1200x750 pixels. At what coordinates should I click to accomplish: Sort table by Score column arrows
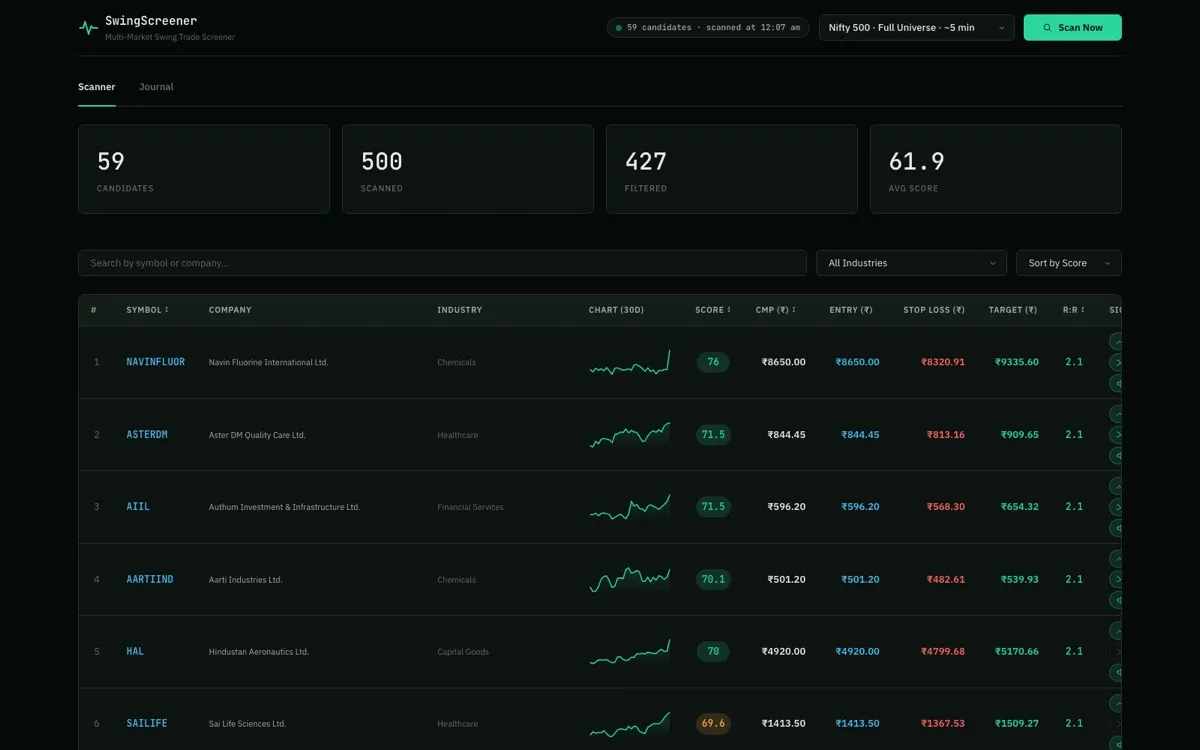pyautogui.click(x=729, y=310)
